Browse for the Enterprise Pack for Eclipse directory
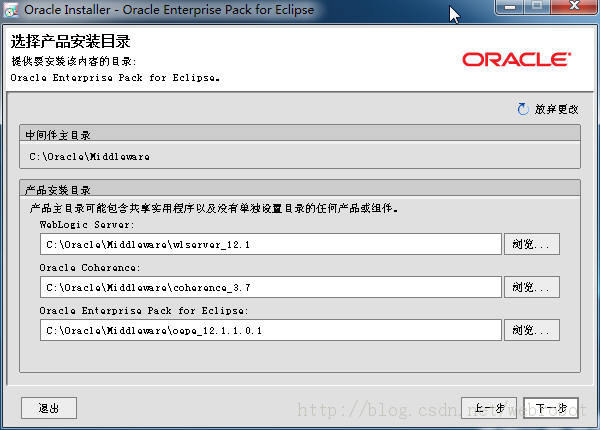600x430 pixels. (x=532, y=330)
